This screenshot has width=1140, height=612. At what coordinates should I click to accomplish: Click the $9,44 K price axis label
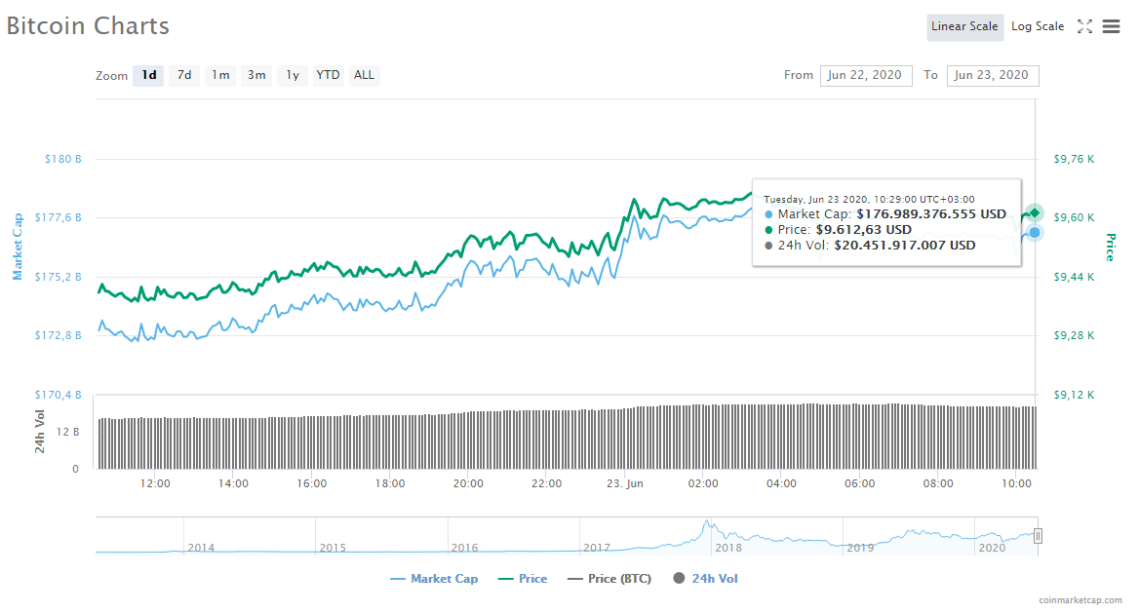[1074, 277]
